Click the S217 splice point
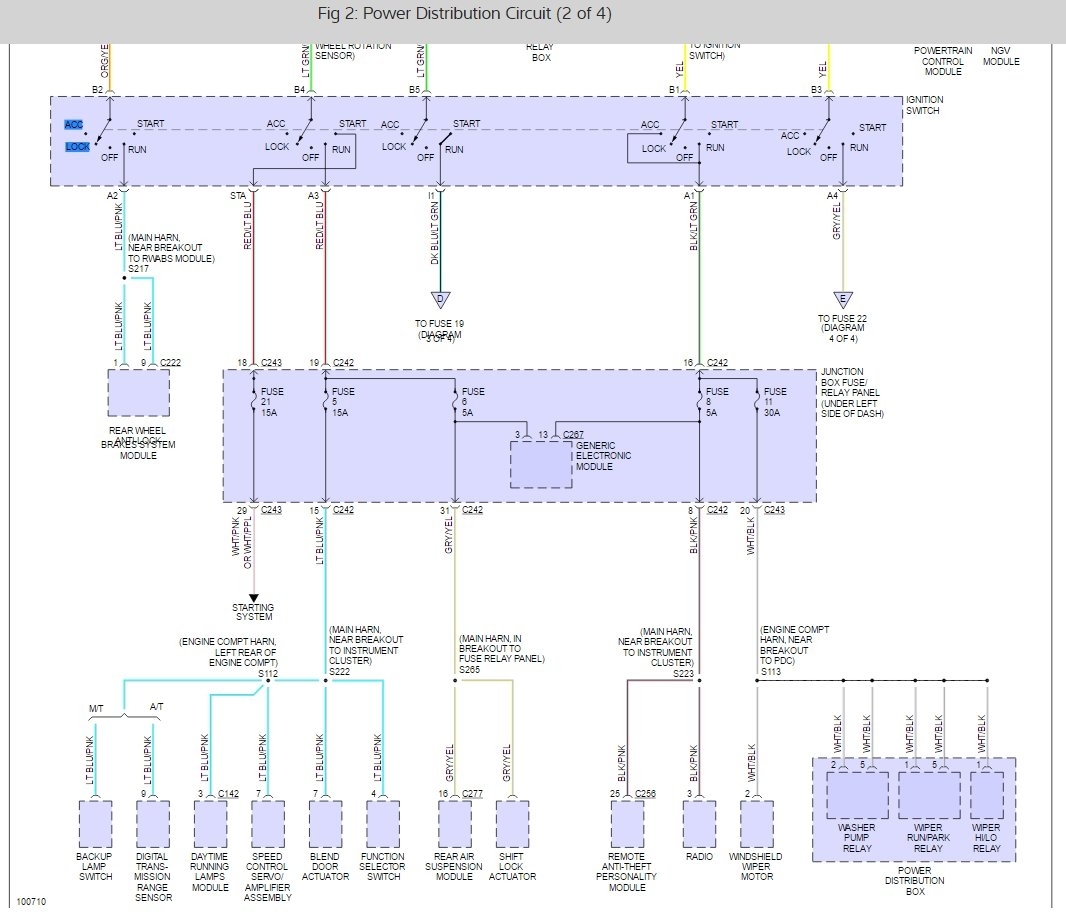1066x922 pixels. point(124,277)
